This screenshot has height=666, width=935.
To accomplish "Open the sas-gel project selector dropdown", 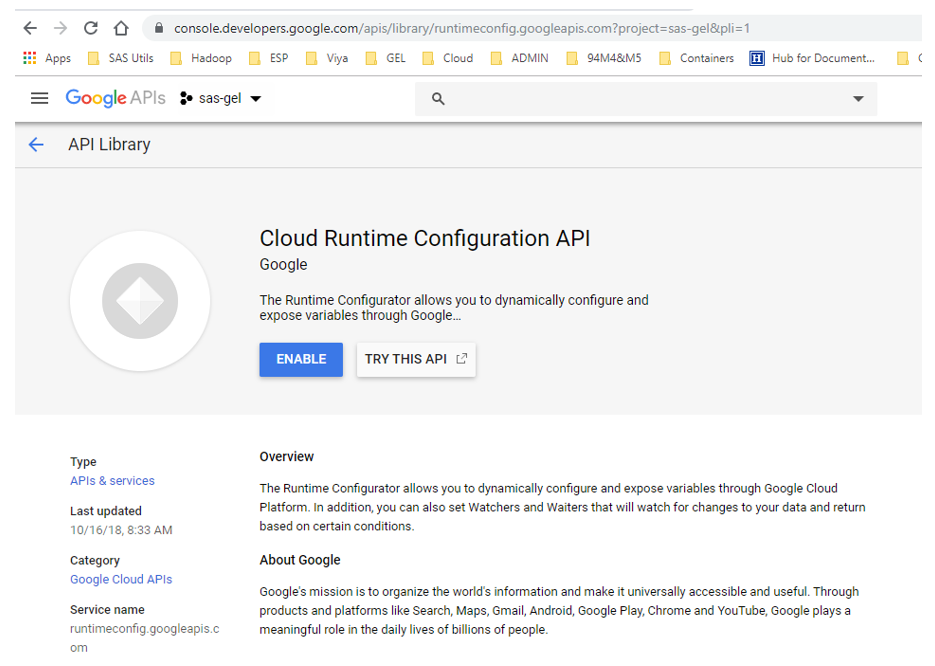I will pyautogui.click(x=220, y=98).
